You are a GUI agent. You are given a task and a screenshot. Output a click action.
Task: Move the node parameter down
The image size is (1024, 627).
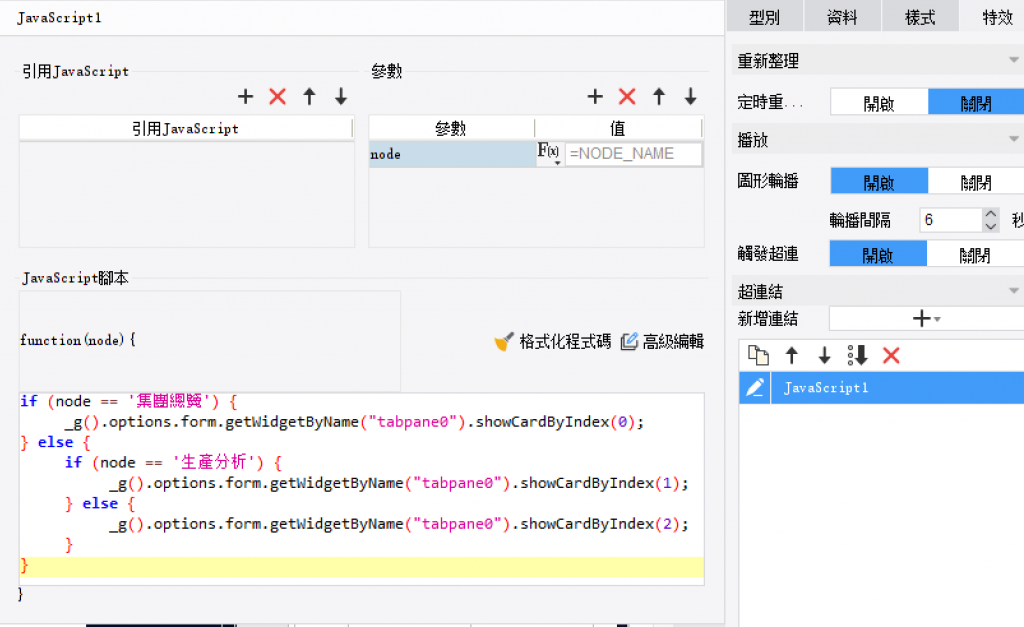coord(690,97)
